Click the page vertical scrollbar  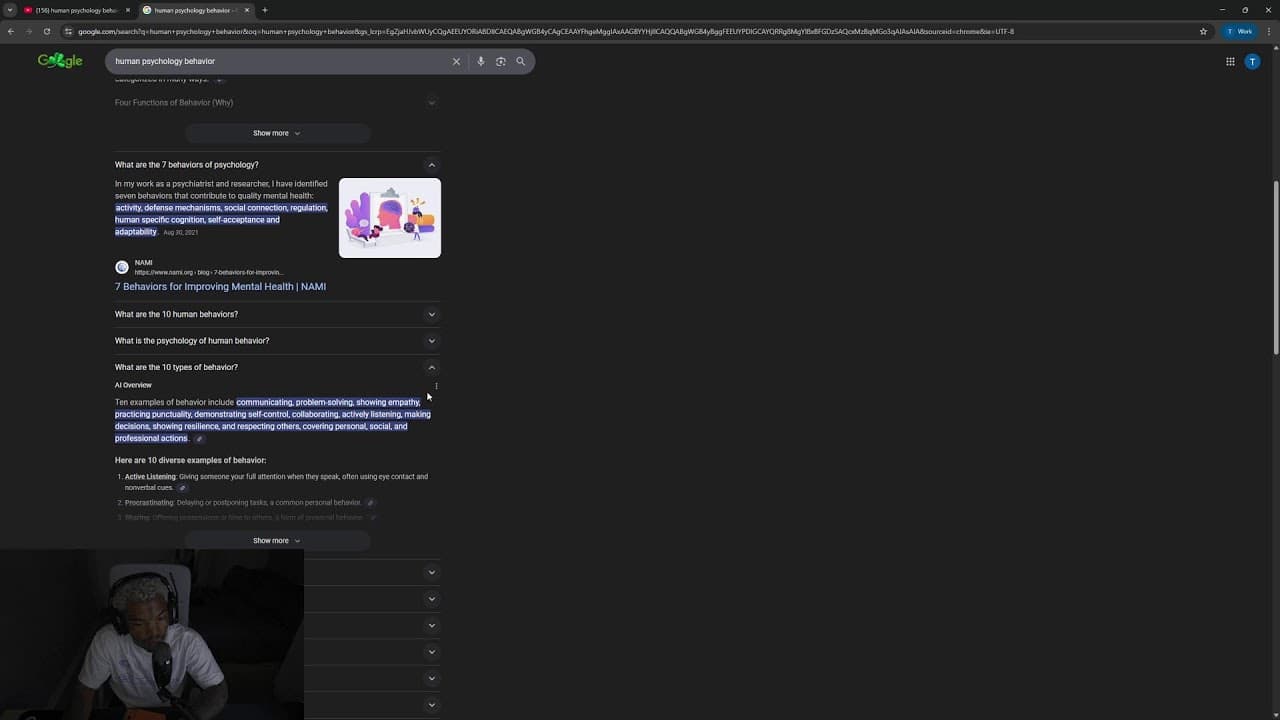(1276, 266)
